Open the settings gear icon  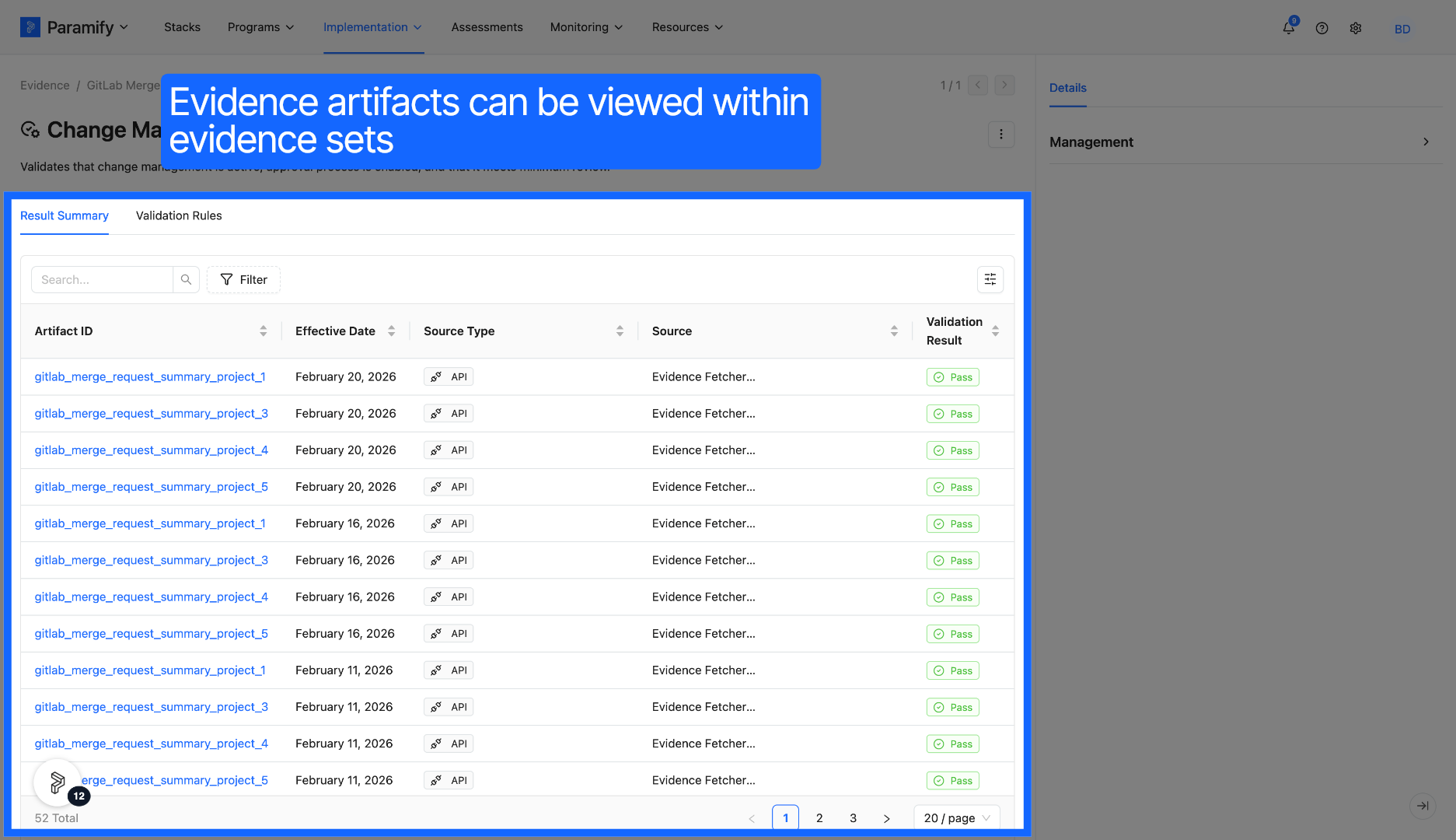point(1355,28)
